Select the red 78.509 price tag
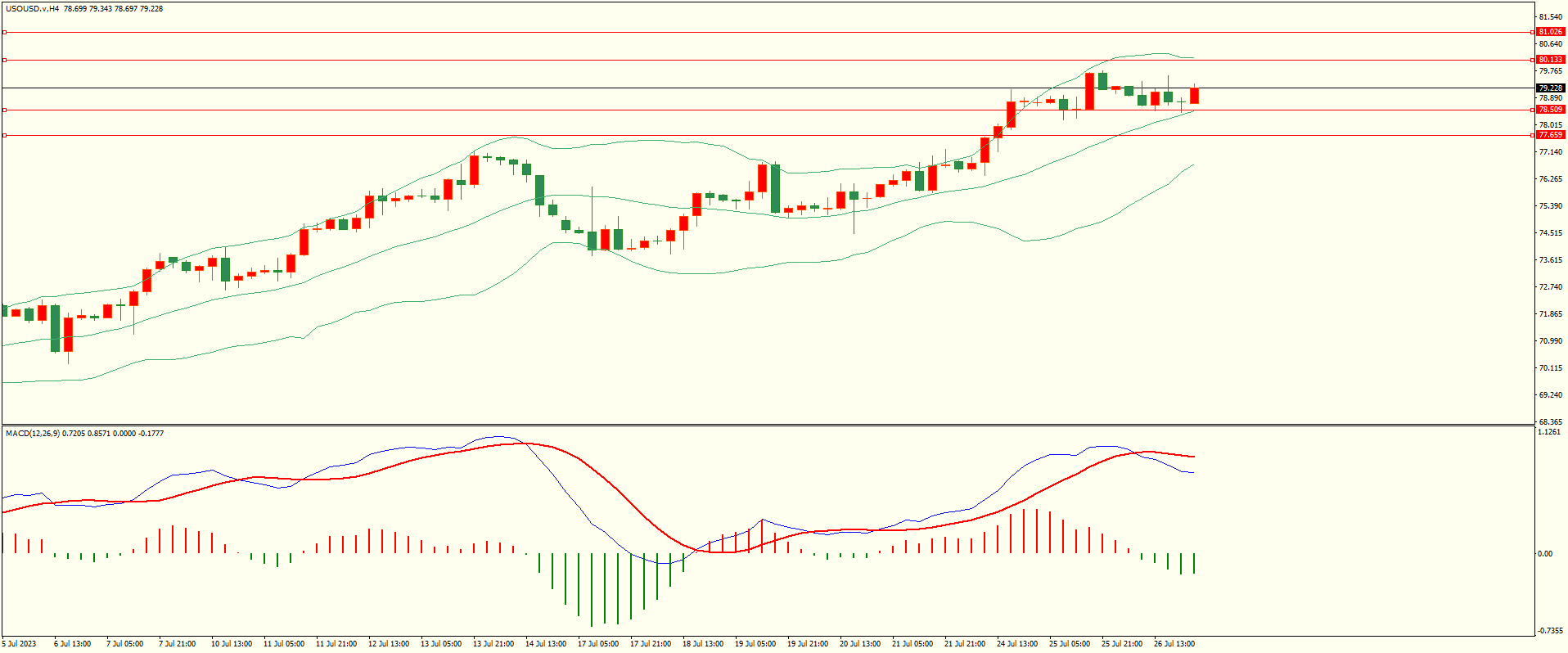This screenshot has width=1568, height=653. click(1550, 110)
